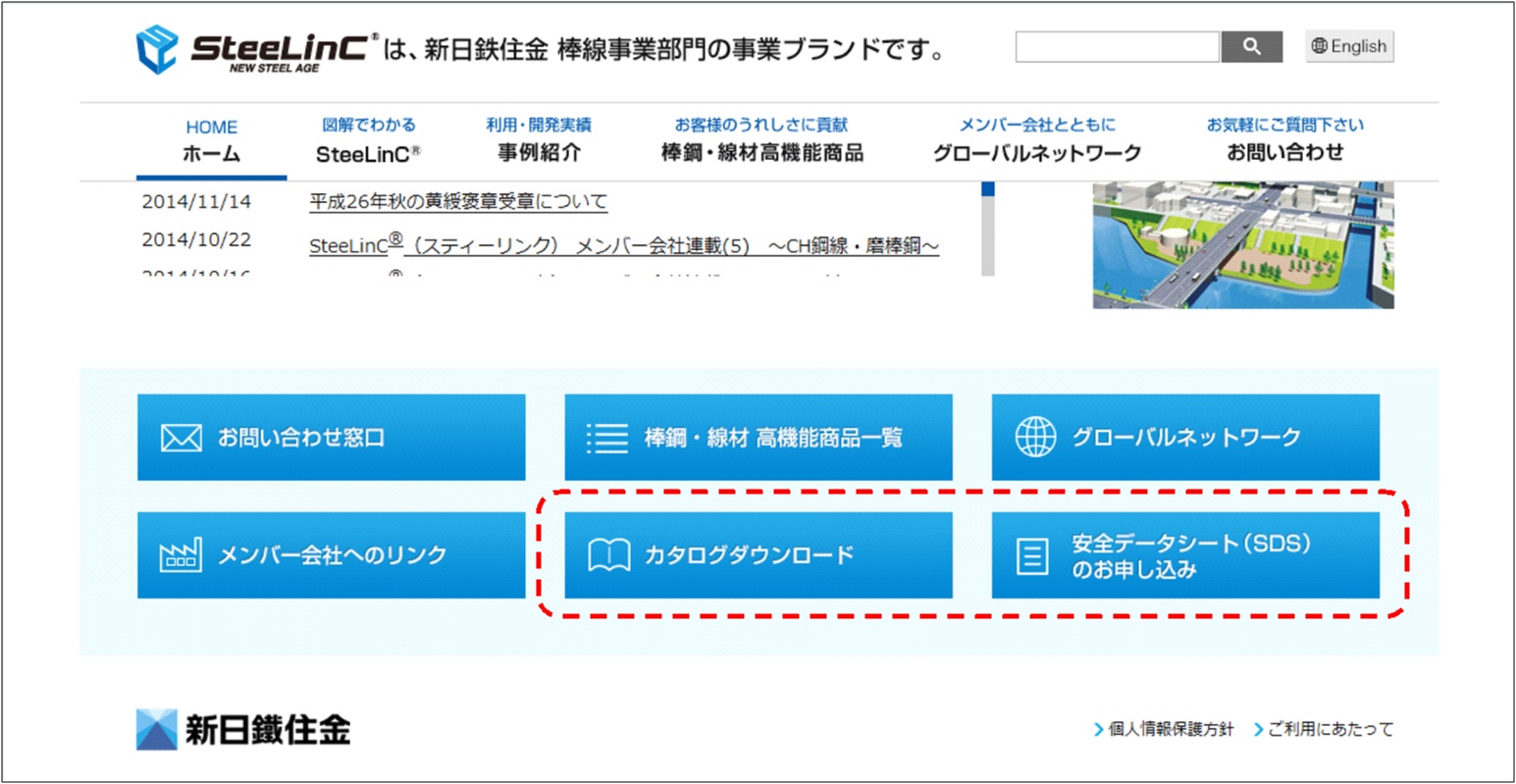This screenshot has height=784, width=1516.
Task: Open the カタログダウンロード button
Action: coord(758,555)
